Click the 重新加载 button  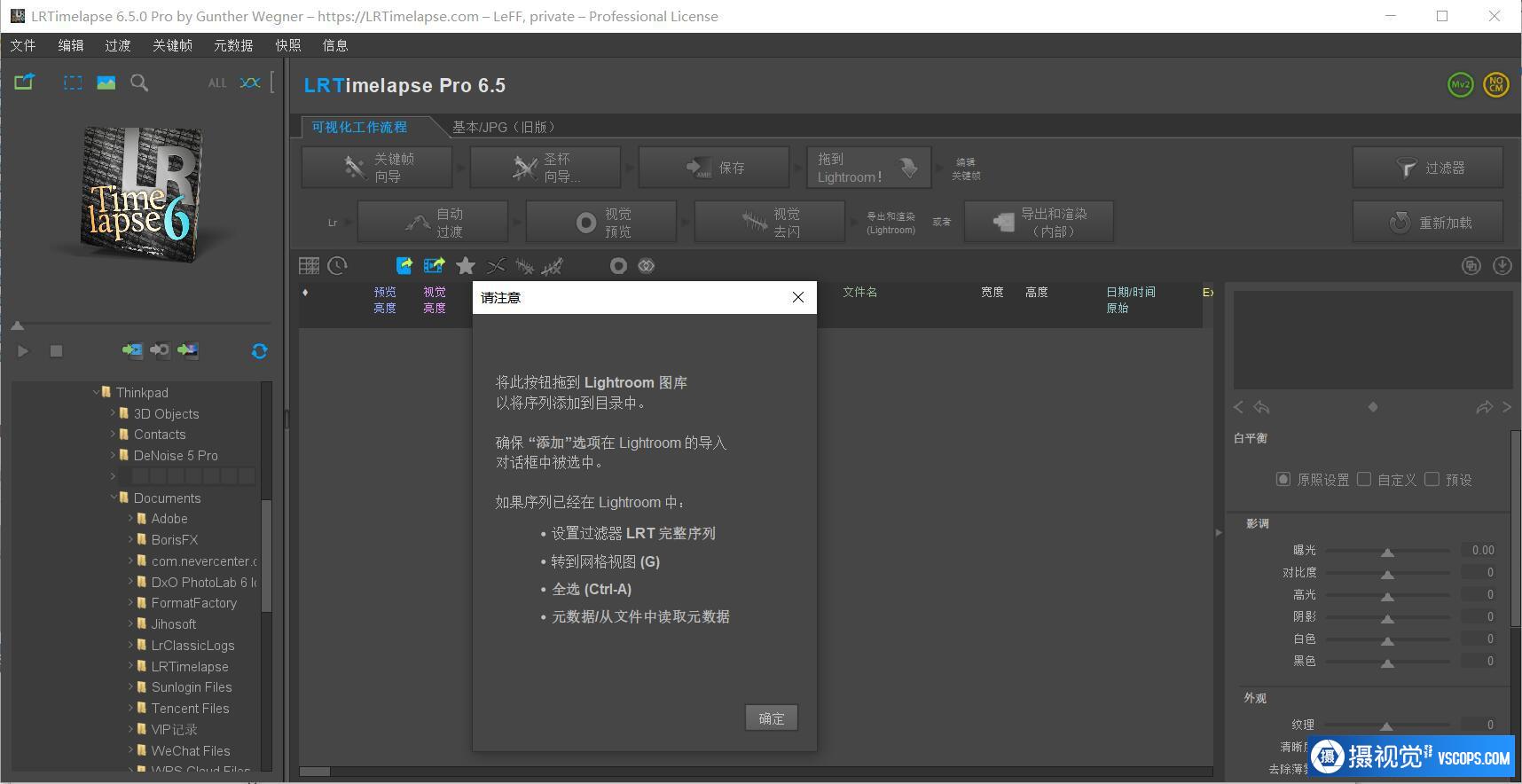point(1427,223)
